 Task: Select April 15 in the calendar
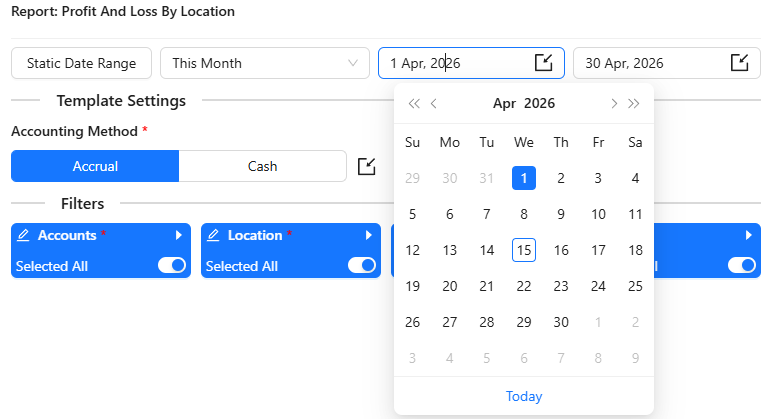pyautogui.click(x=524, y=250)
